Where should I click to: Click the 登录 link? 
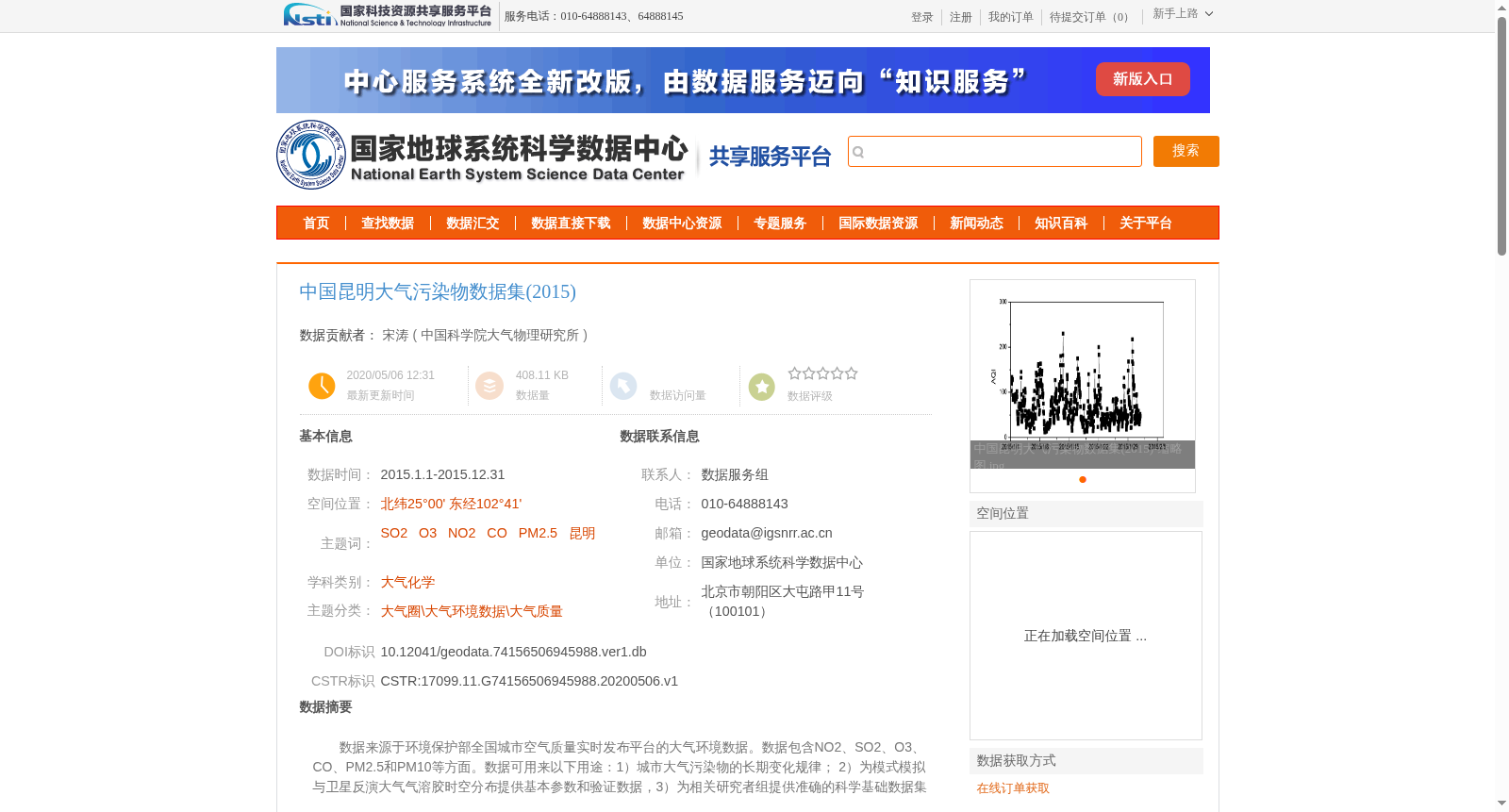coord(922,17)
